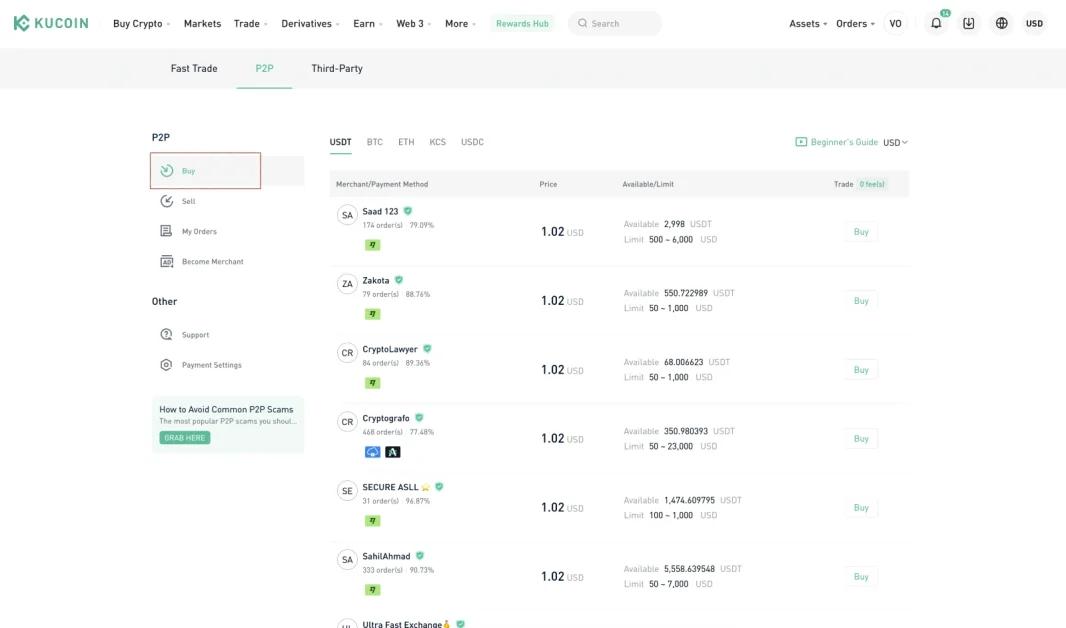
Task: Click the Beginner's Guide video icon
Action: pos(801,142)
